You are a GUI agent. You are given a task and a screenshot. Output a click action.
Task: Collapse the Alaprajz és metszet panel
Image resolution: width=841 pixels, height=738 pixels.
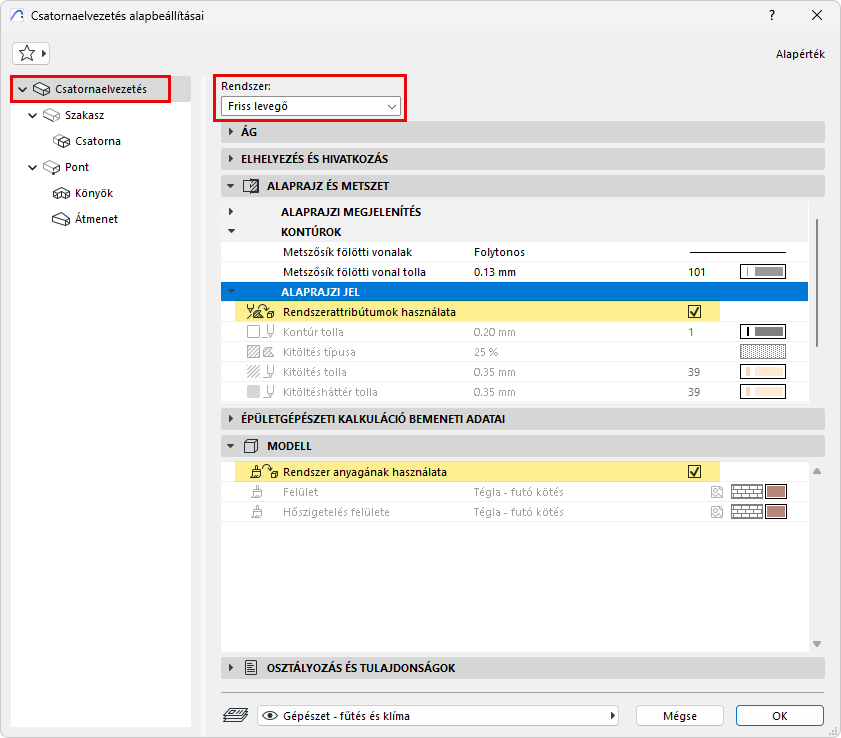click(231, 186)
